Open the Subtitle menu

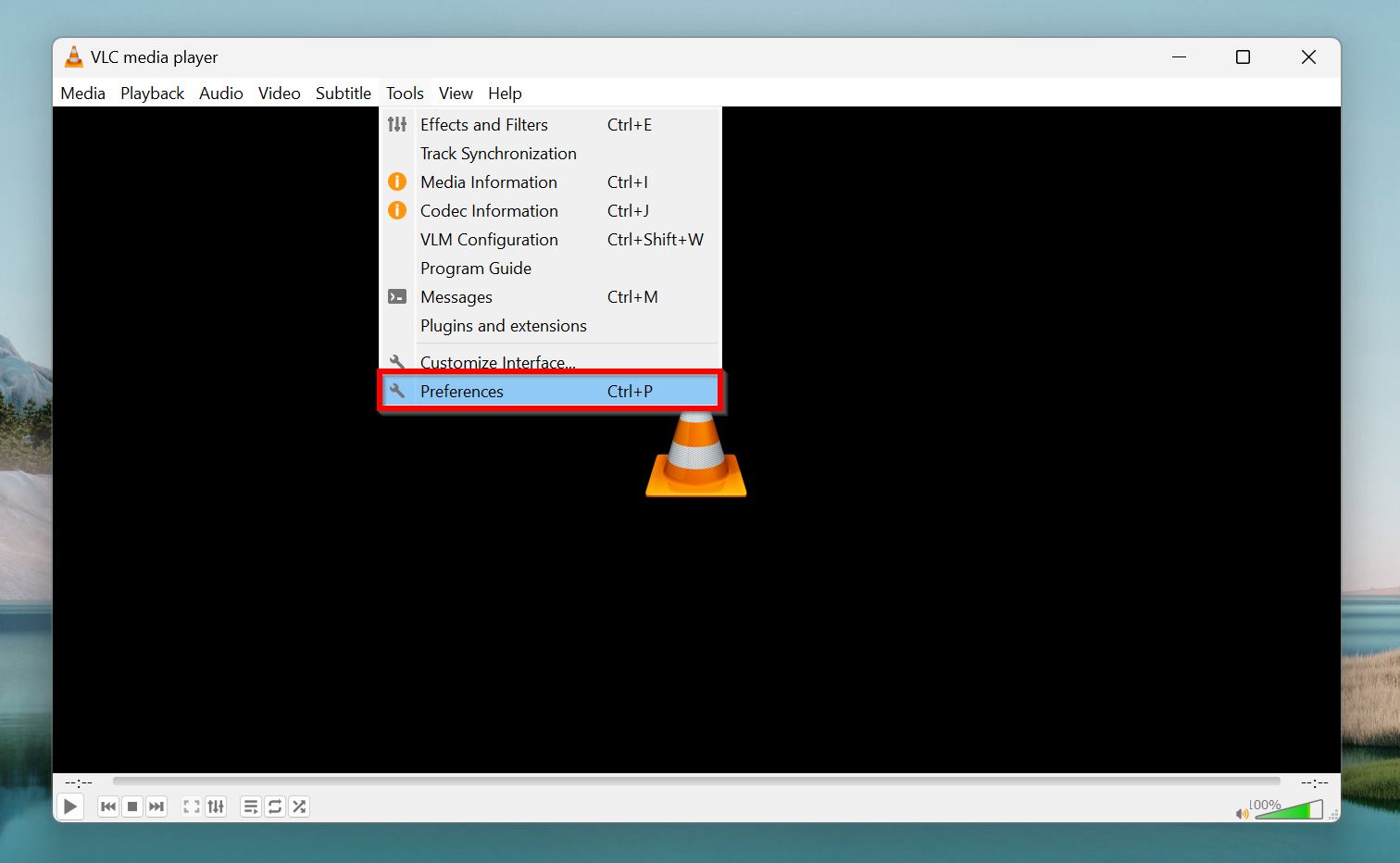[x=343, y=93]
